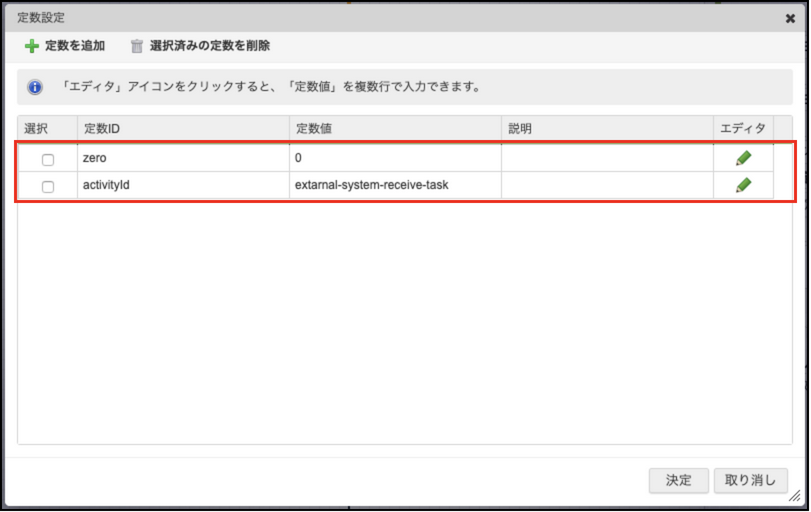The width and height of the screenshot is (811, 512).
Task: Click empty 説明 cell in zero row
Action: (x=607, y=158)
